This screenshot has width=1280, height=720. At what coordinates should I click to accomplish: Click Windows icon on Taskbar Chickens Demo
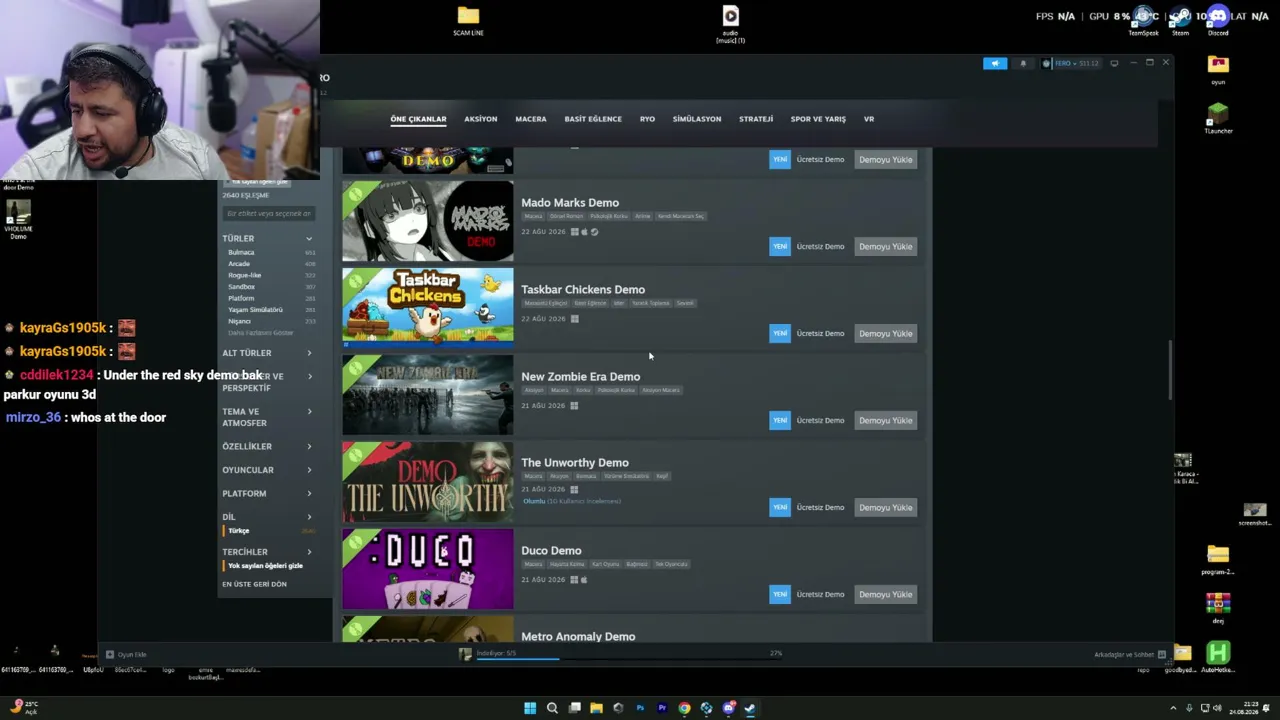pyautogui.click(x=574, y=319)
